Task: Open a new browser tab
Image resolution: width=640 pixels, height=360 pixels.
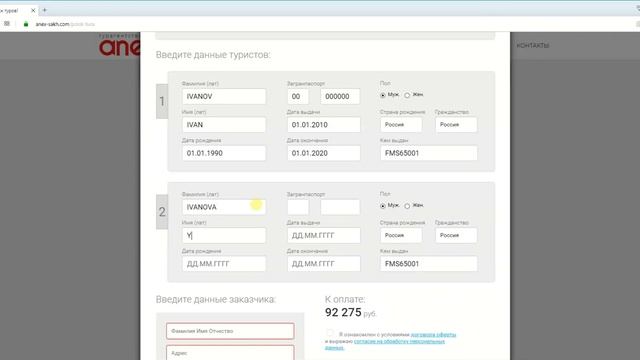Action: [44, 10]
